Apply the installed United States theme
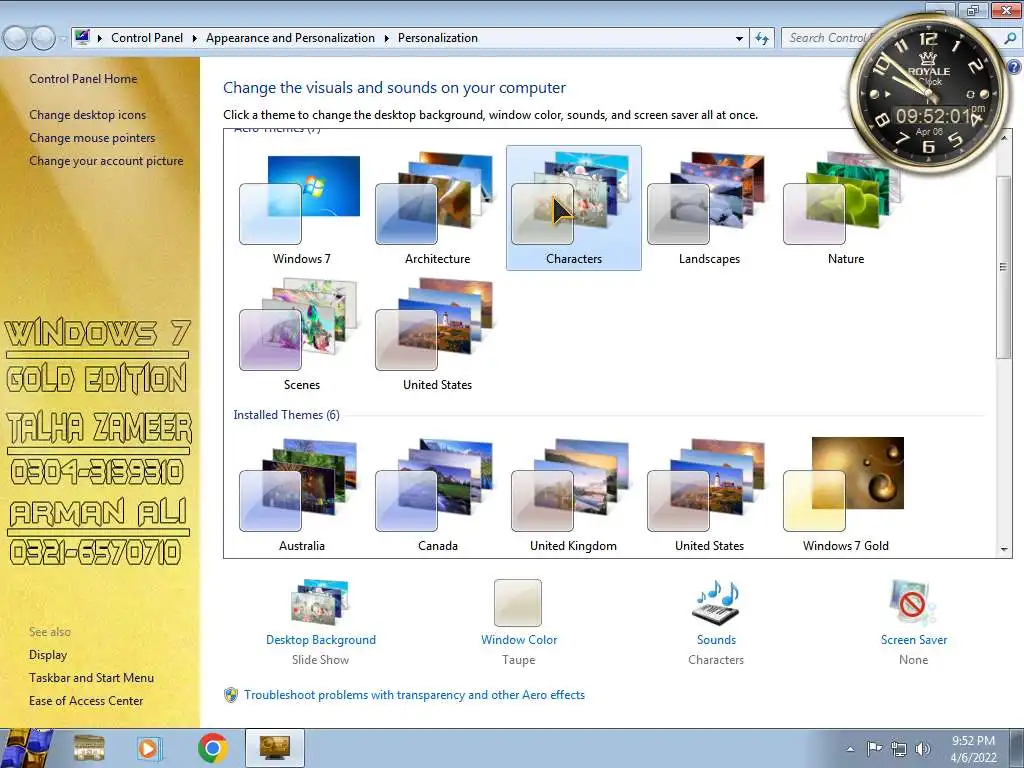Screen dimensions: 1024x768 click(x=709, y=494)
